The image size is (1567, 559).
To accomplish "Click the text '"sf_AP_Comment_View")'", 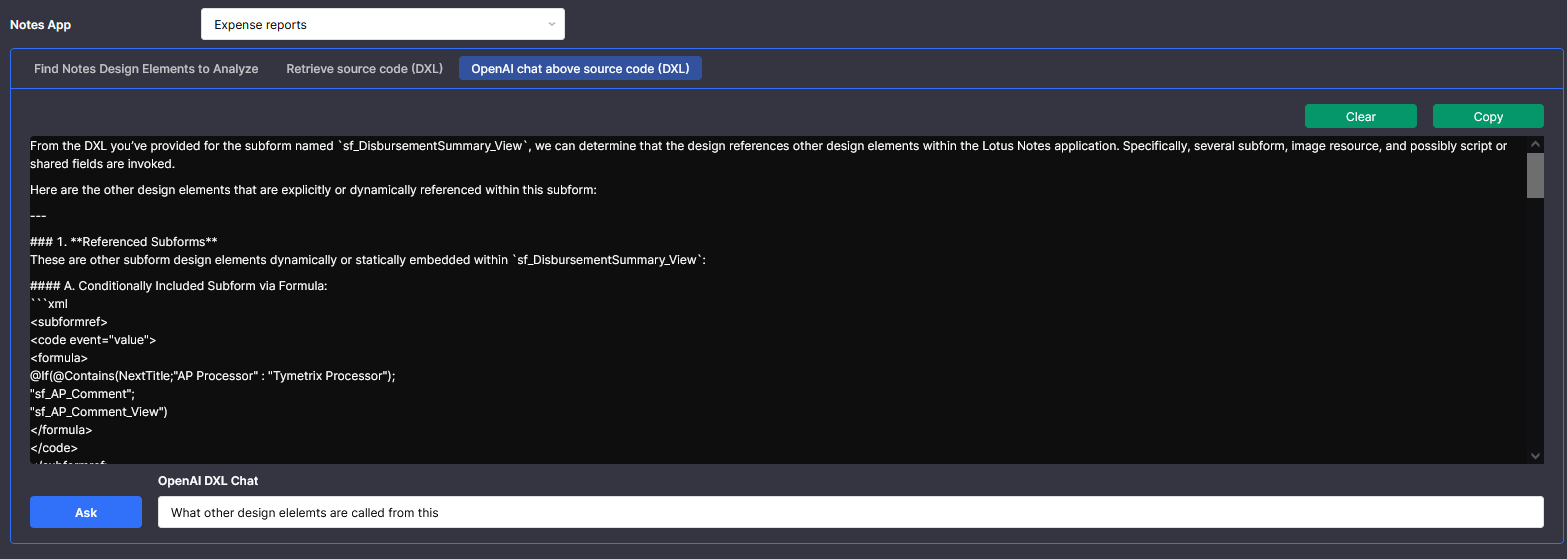I will (99, 412).
